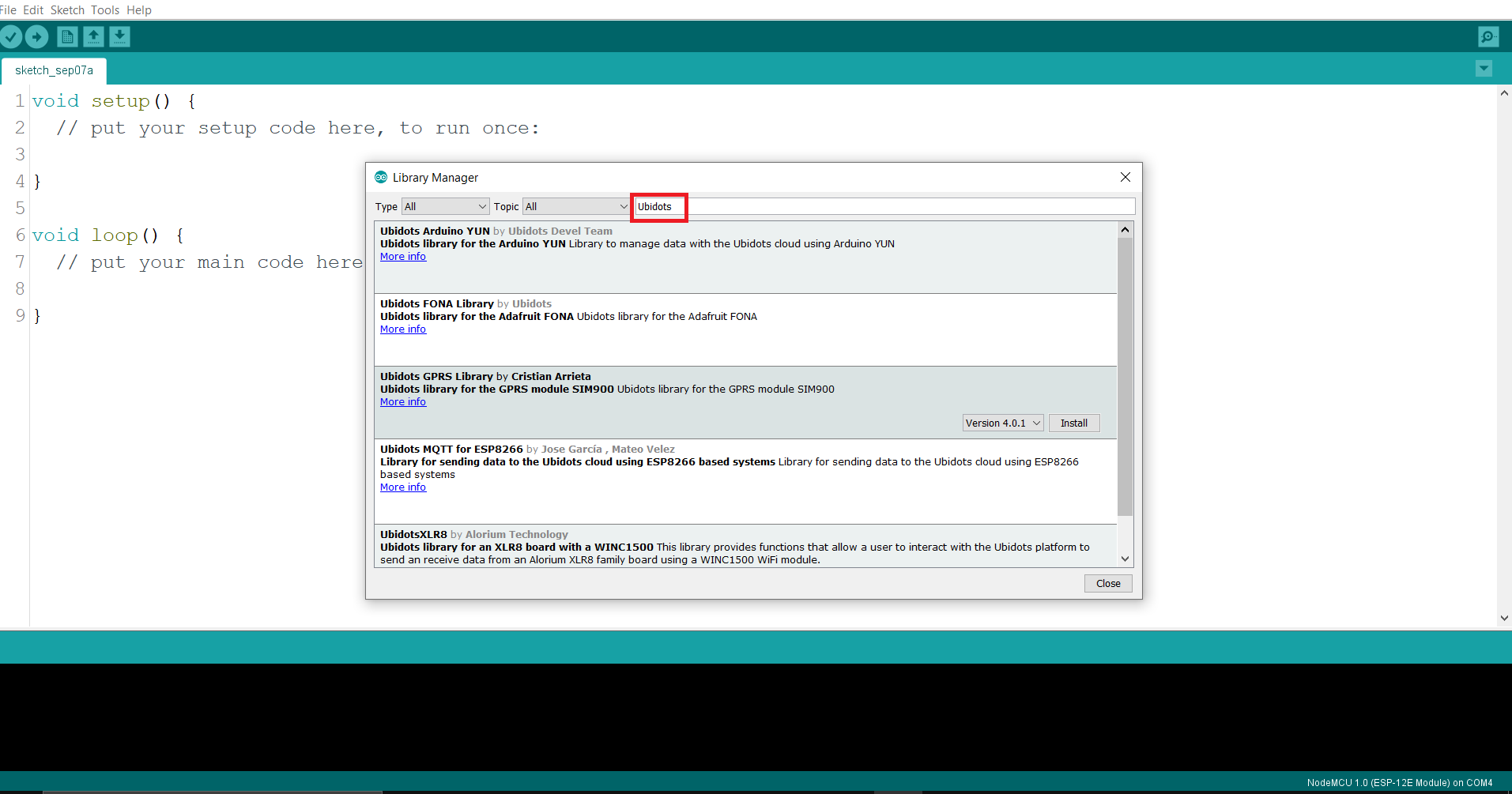Click the Upload arrow icon

pos(36,36)
